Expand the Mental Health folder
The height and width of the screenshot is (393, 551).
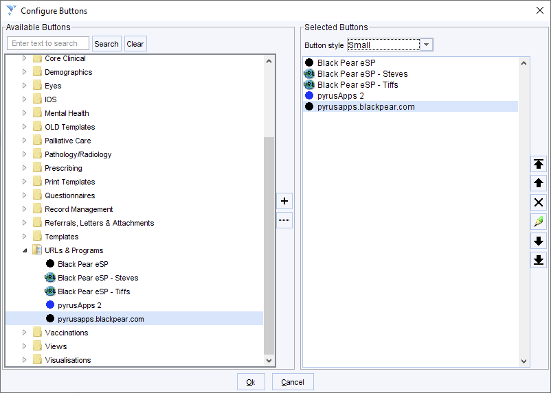(x=24, y=113)
